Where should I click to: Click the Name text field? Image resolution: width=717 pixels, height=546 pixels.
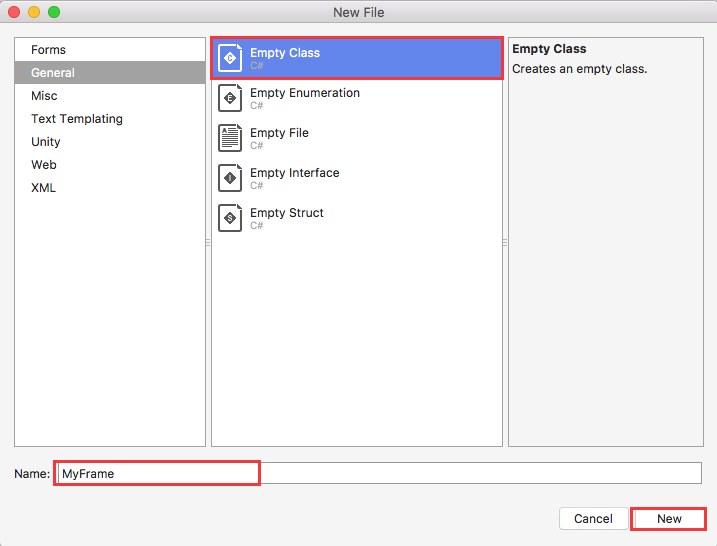point(380,473)
